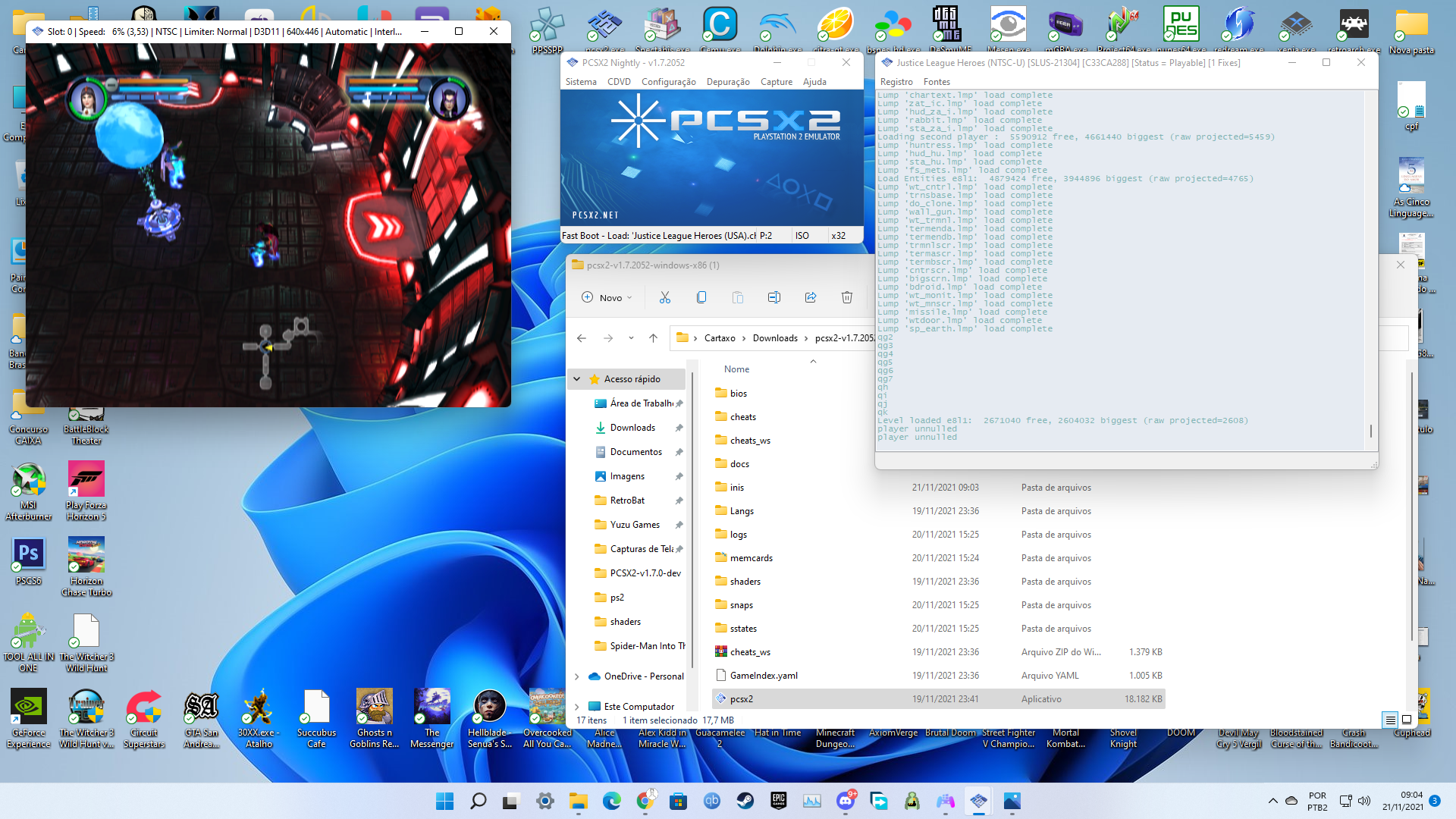Navigate to Downloads via the breadcrumb

(774, 337)
